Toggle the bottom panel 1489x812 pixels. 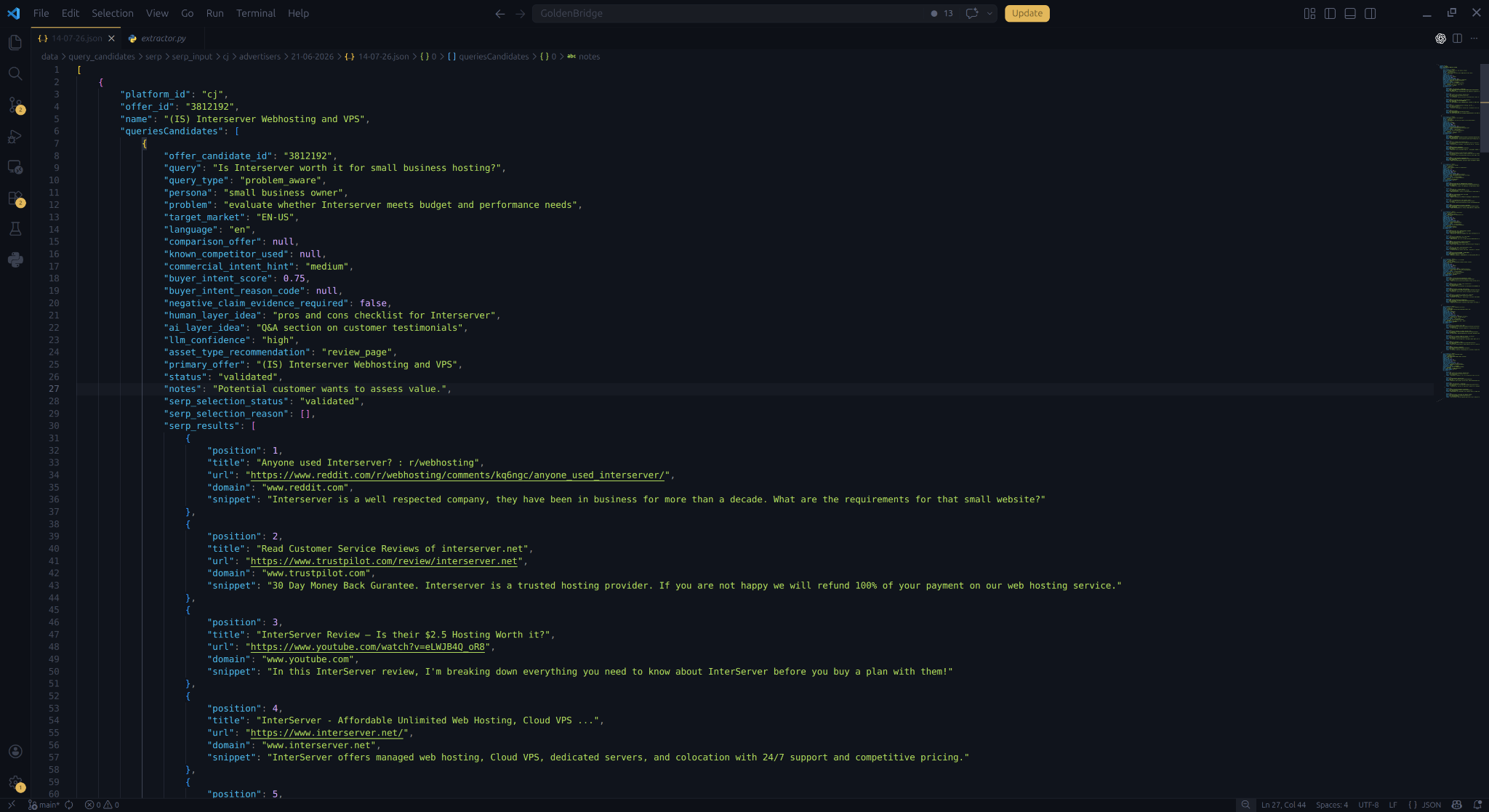(x=1350, y=13)
